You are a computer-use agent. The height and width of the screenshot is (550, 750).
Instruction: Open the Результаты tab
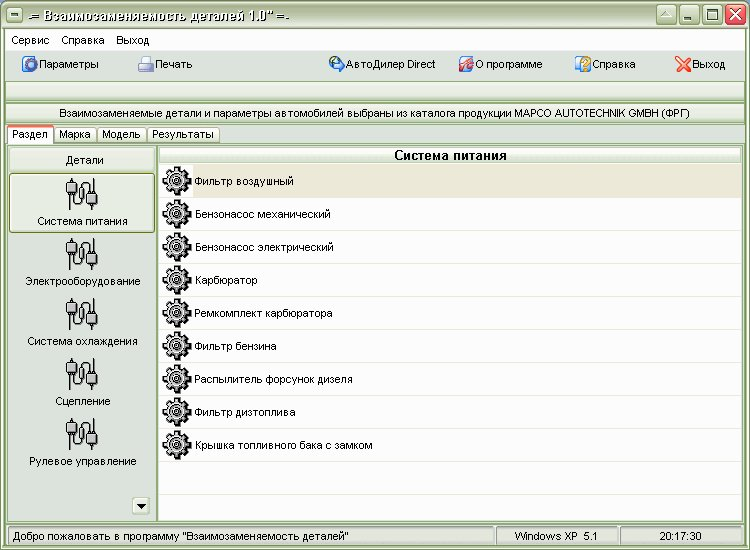182,134
